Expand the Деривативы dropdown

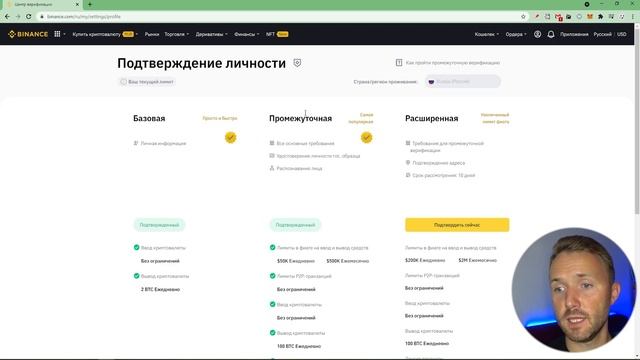click(211, 34)
